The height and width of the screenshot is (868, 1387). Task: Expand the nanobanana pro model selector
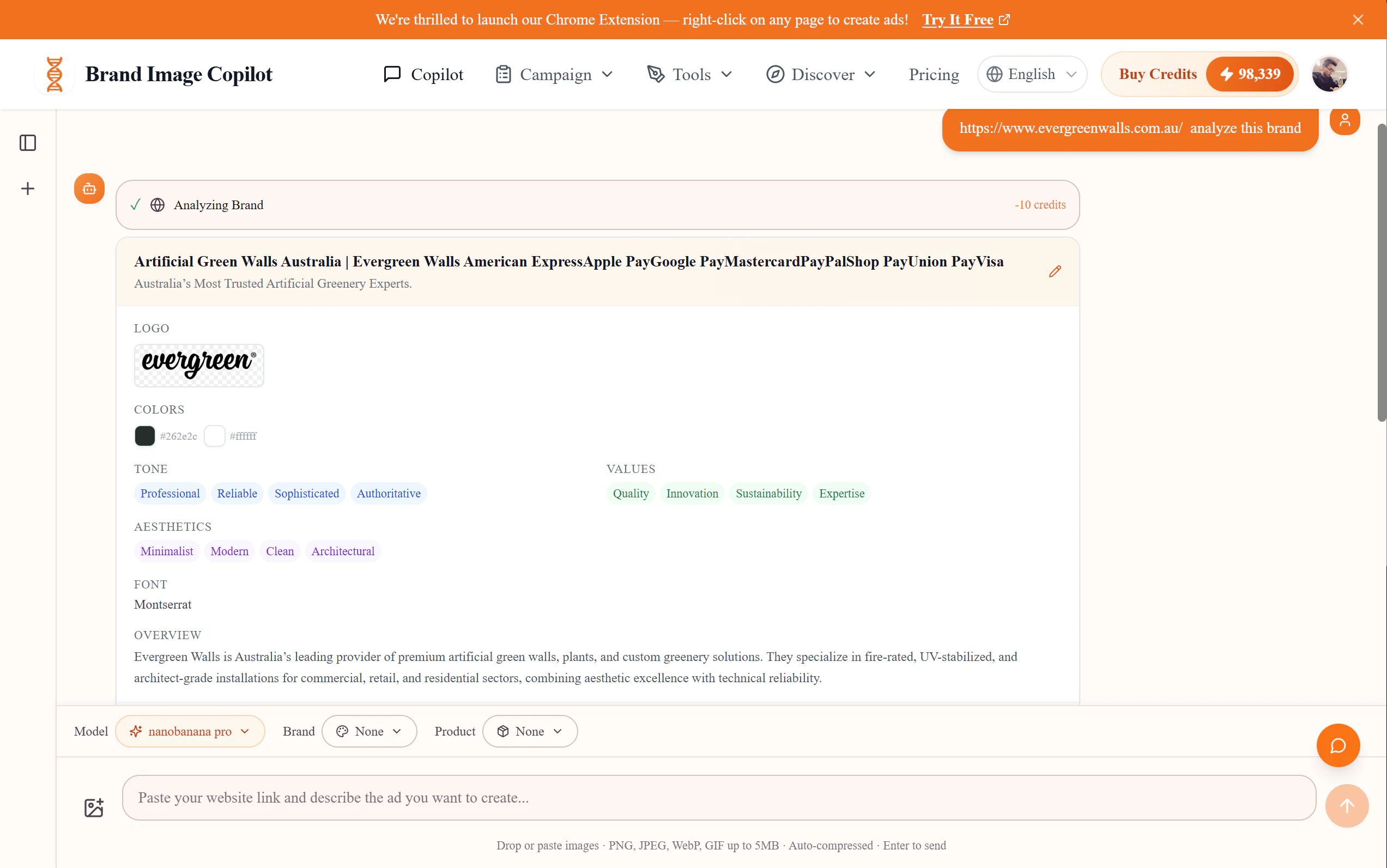tap(190, 731)
